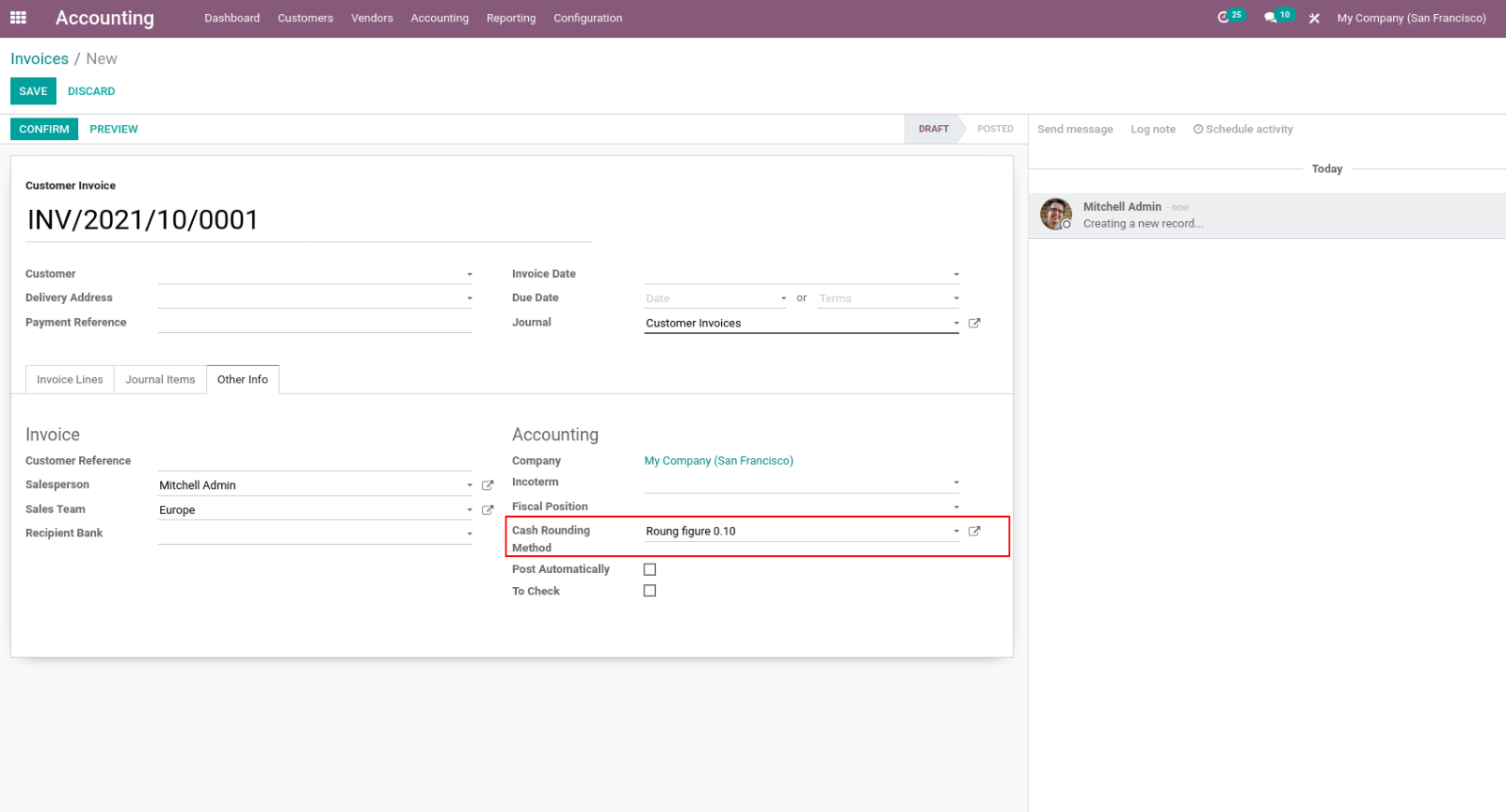Open the Cash Rounding Method external link icon
The image size is (1506, 812).
974,531
